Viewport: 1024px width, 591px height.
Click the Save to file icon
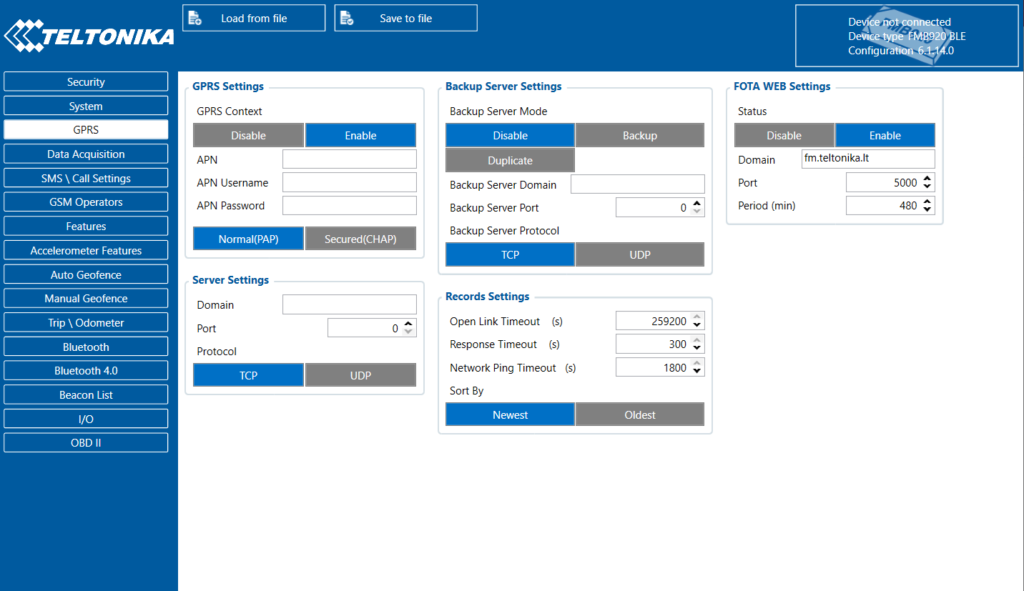pyautogui.click(x=347, y=18)
